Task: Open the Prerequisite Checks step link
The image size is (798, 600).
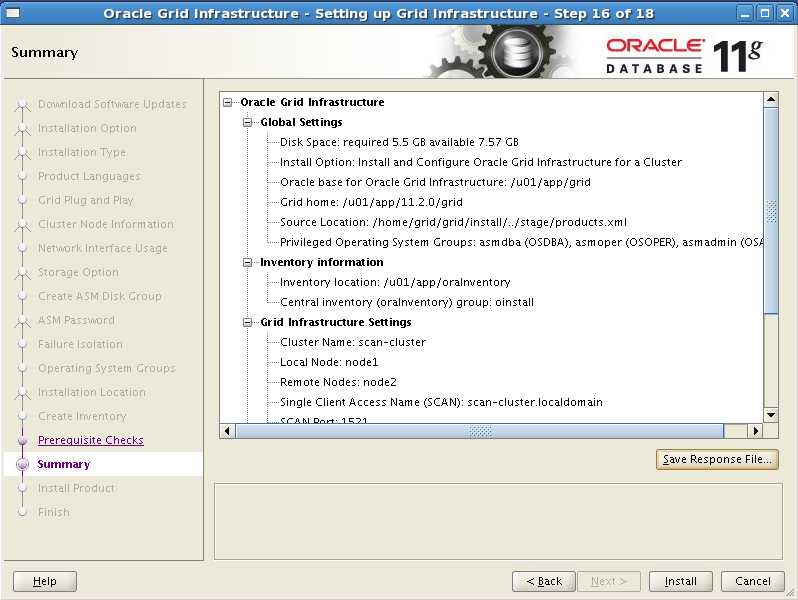Action: pos(91,440)
